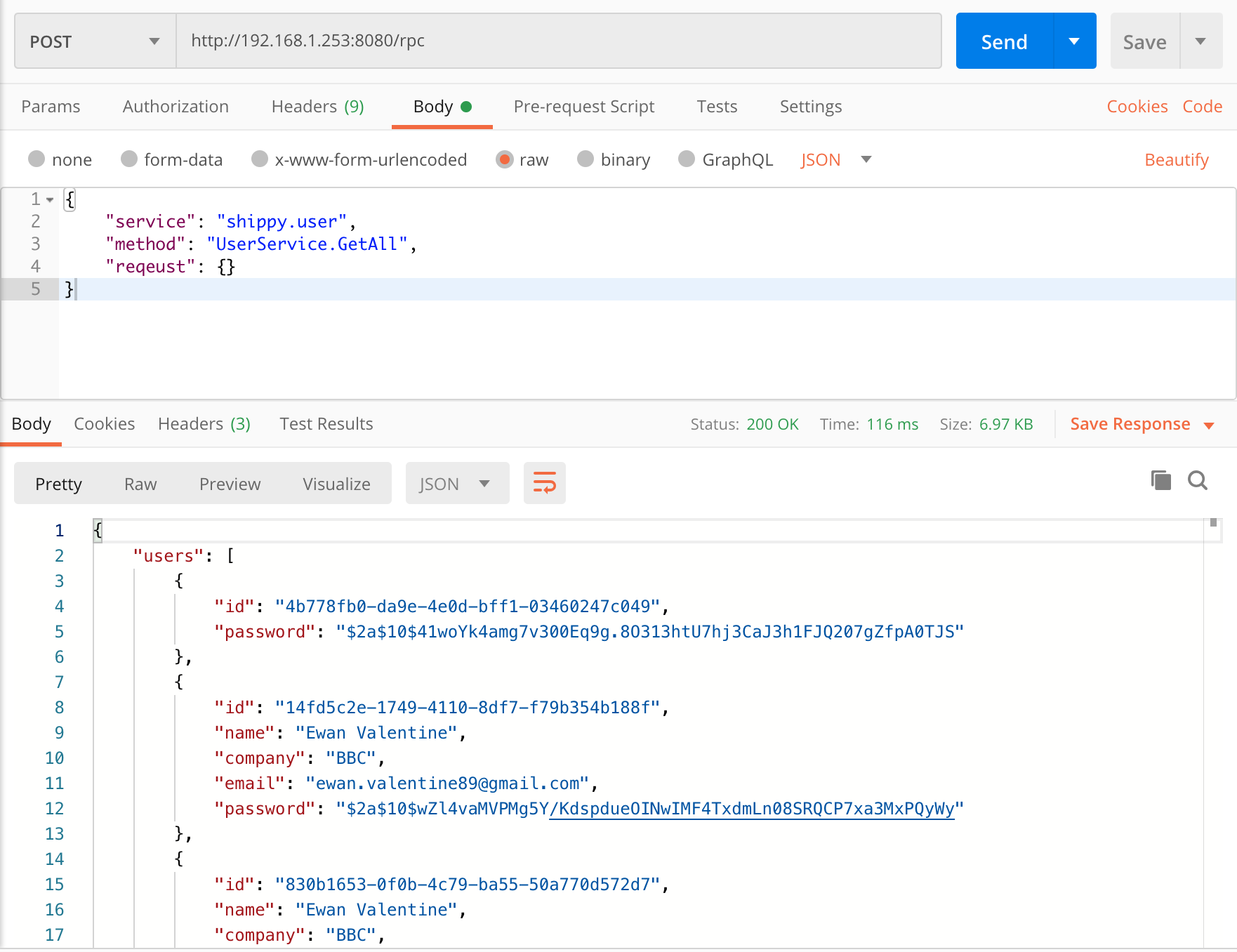Viewport: 1237px width, 952px height.
Task: Open the Cookies link at top right
Action: click(1137, 107)
